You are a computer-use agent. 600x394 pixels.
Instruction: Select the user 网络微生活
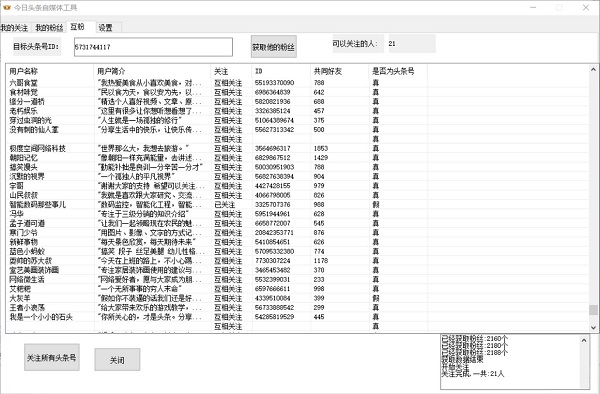[x=27, y=280]
